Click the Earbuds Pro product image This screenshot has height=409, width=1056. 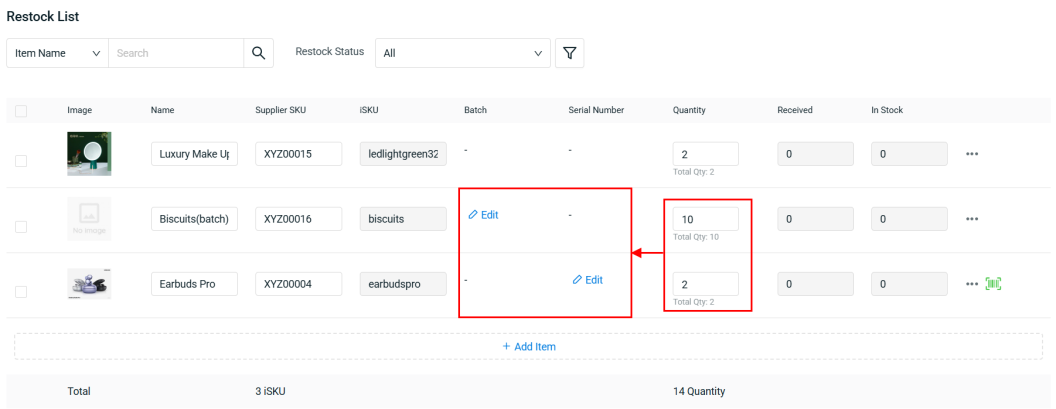[89, 284]
